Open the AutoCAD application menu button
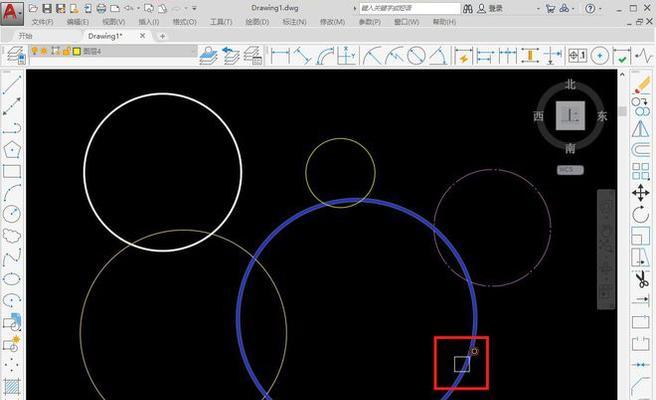Image resolution: width=656 pixels, height=400 pixels. 11,13
